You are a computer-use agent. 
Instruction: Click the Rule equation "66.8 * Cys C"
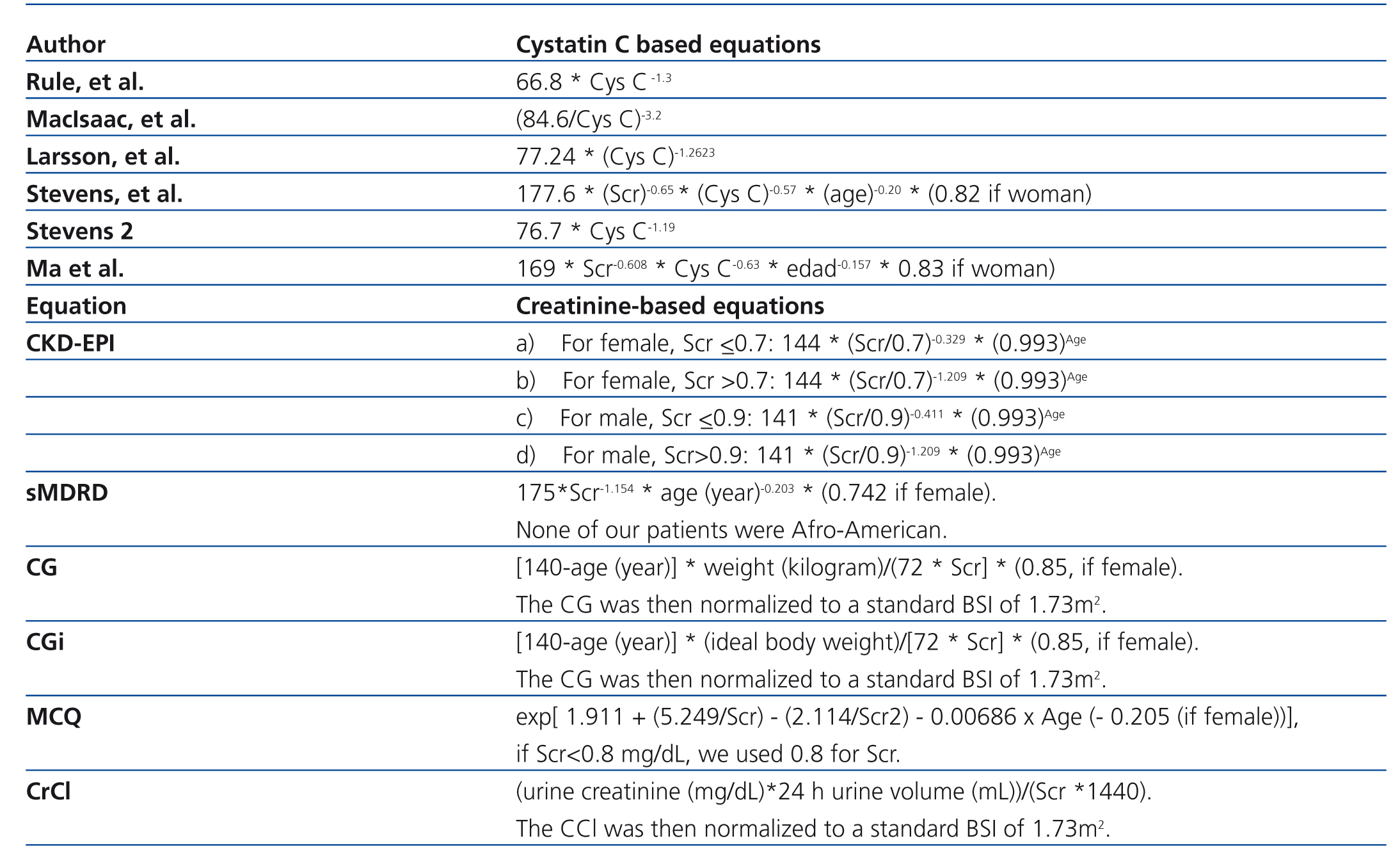click(593, 82)
